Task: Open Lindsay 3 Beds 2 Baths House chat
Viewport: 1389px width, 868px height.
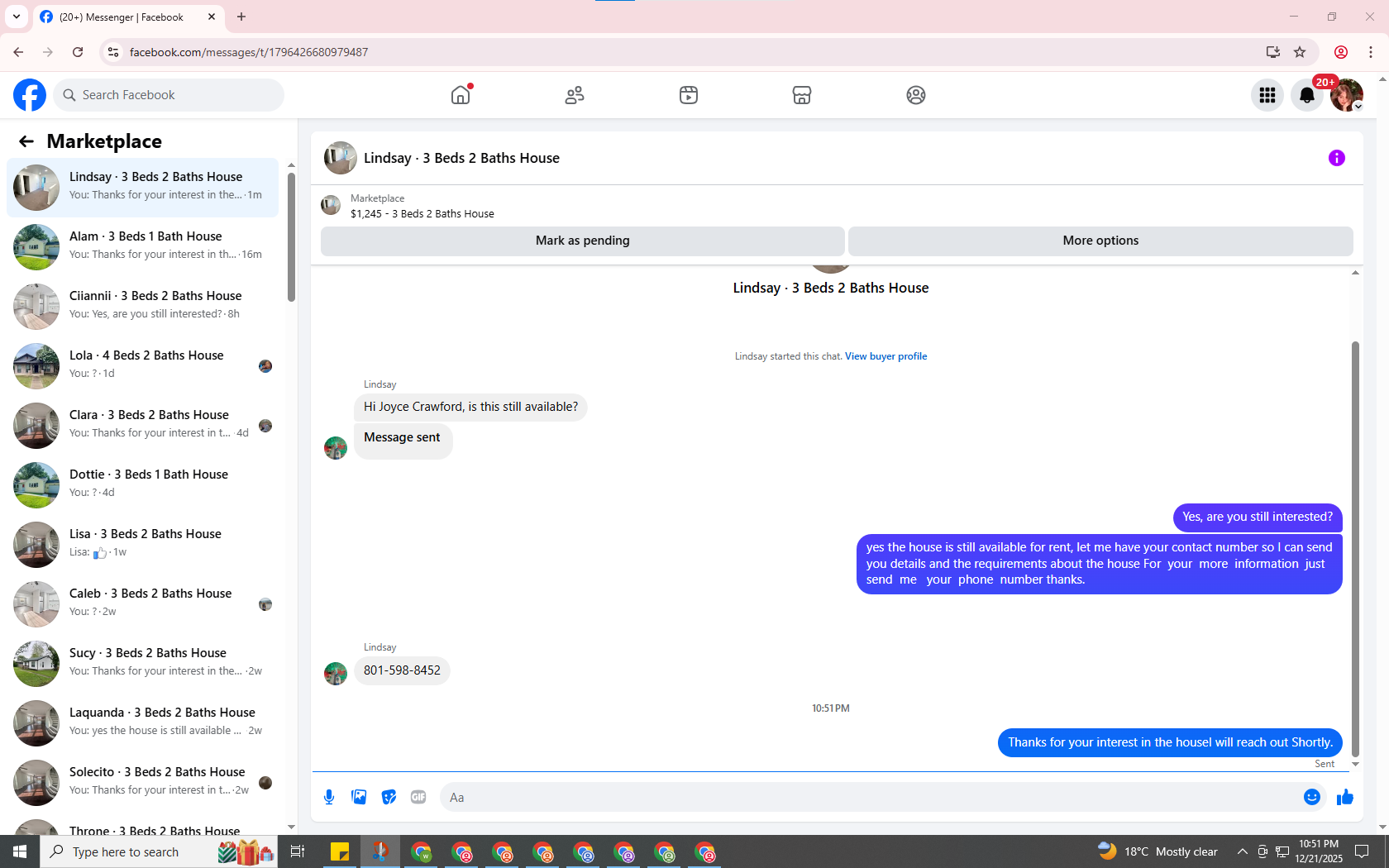Action: pyautogui.click(x=143, y=188)
